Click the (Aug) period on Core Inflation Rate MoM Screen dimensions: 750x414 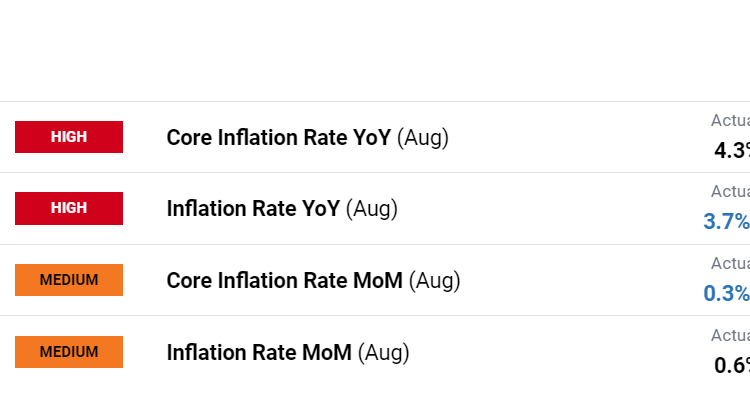coord(434,281)
